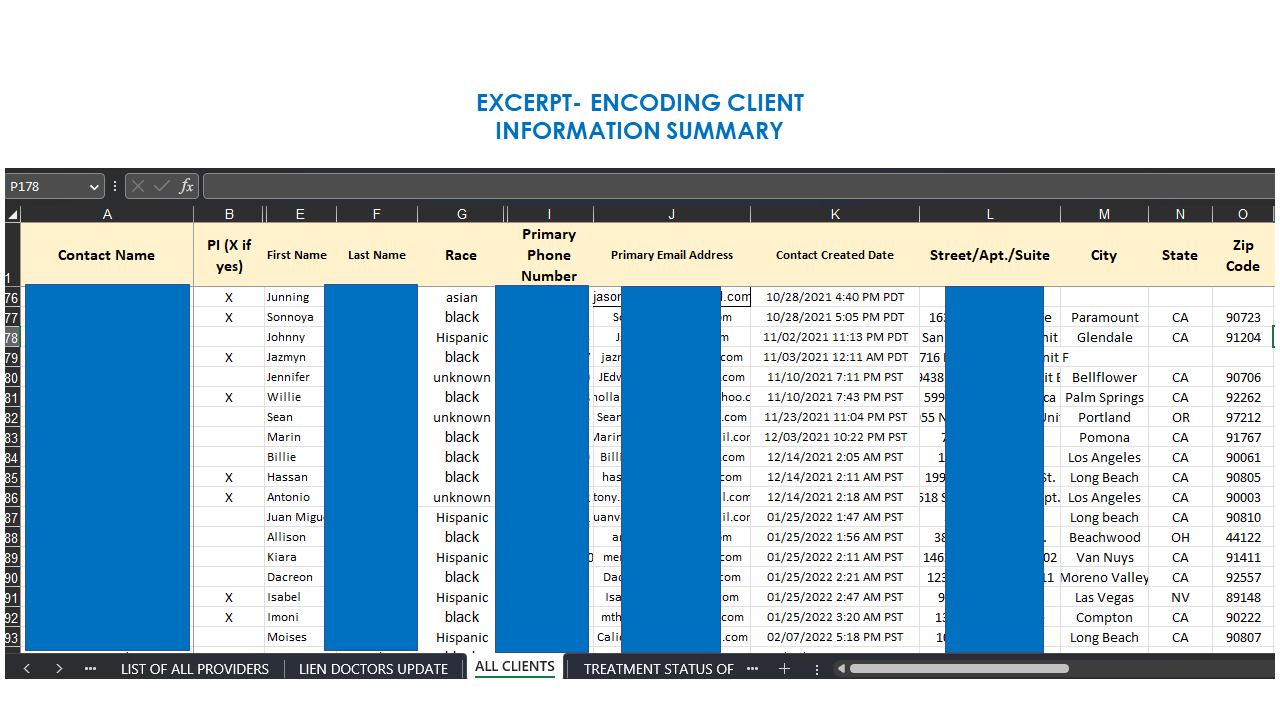Open the LIEN DOCTORS UPDATE sheet
This screenshot has width=1280, height=720.
point(373,669)
